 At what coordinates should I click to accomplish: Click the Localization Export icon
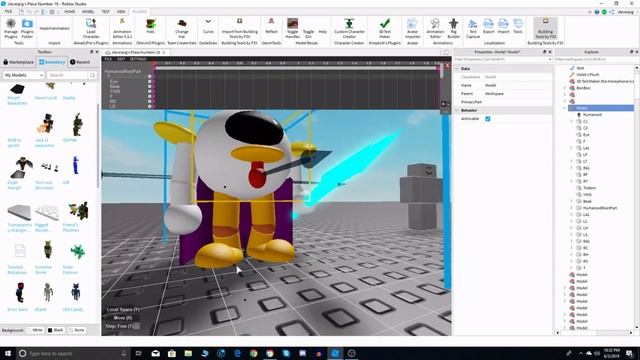489,26
